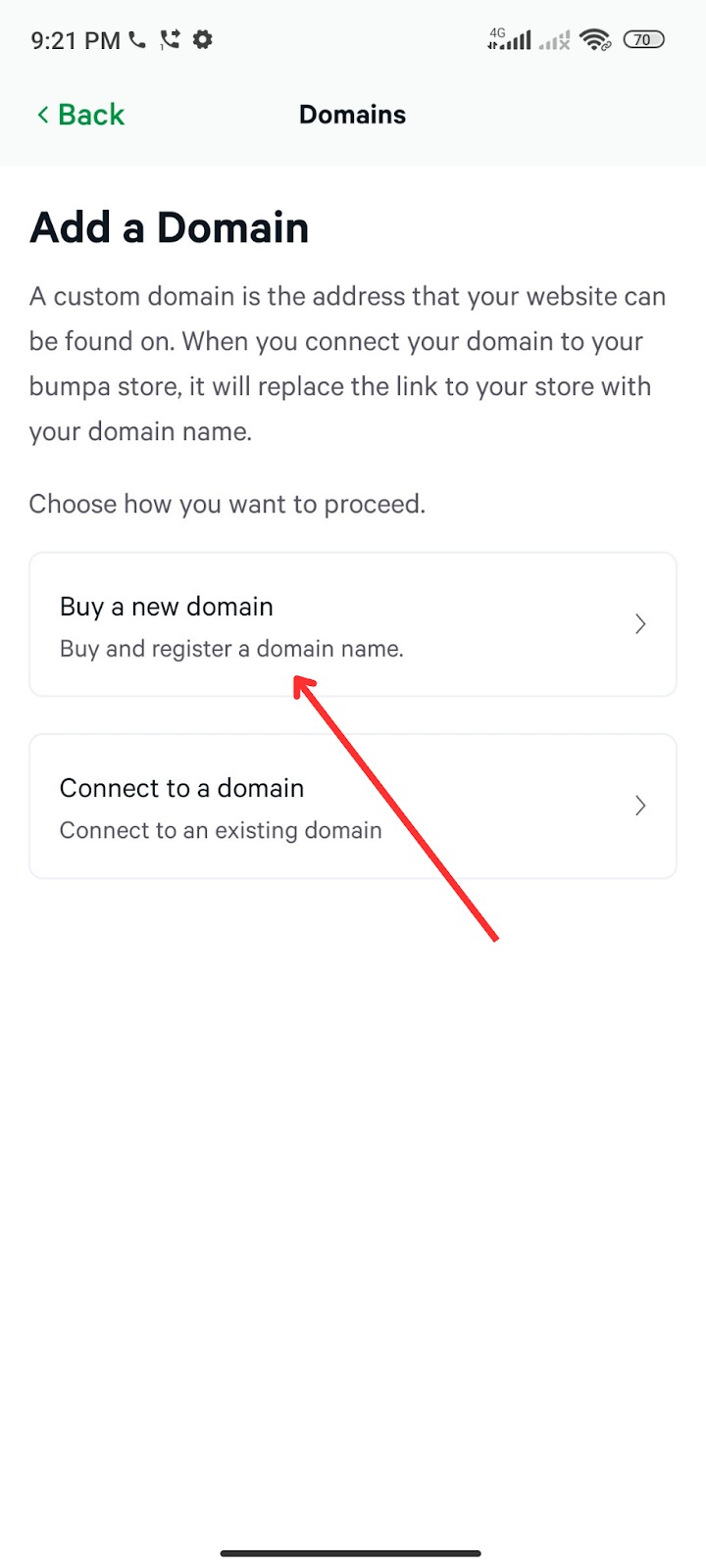Screen dimensions: 706x1568
Task: Click the settings gear status icon
Action: pos(203,40)
